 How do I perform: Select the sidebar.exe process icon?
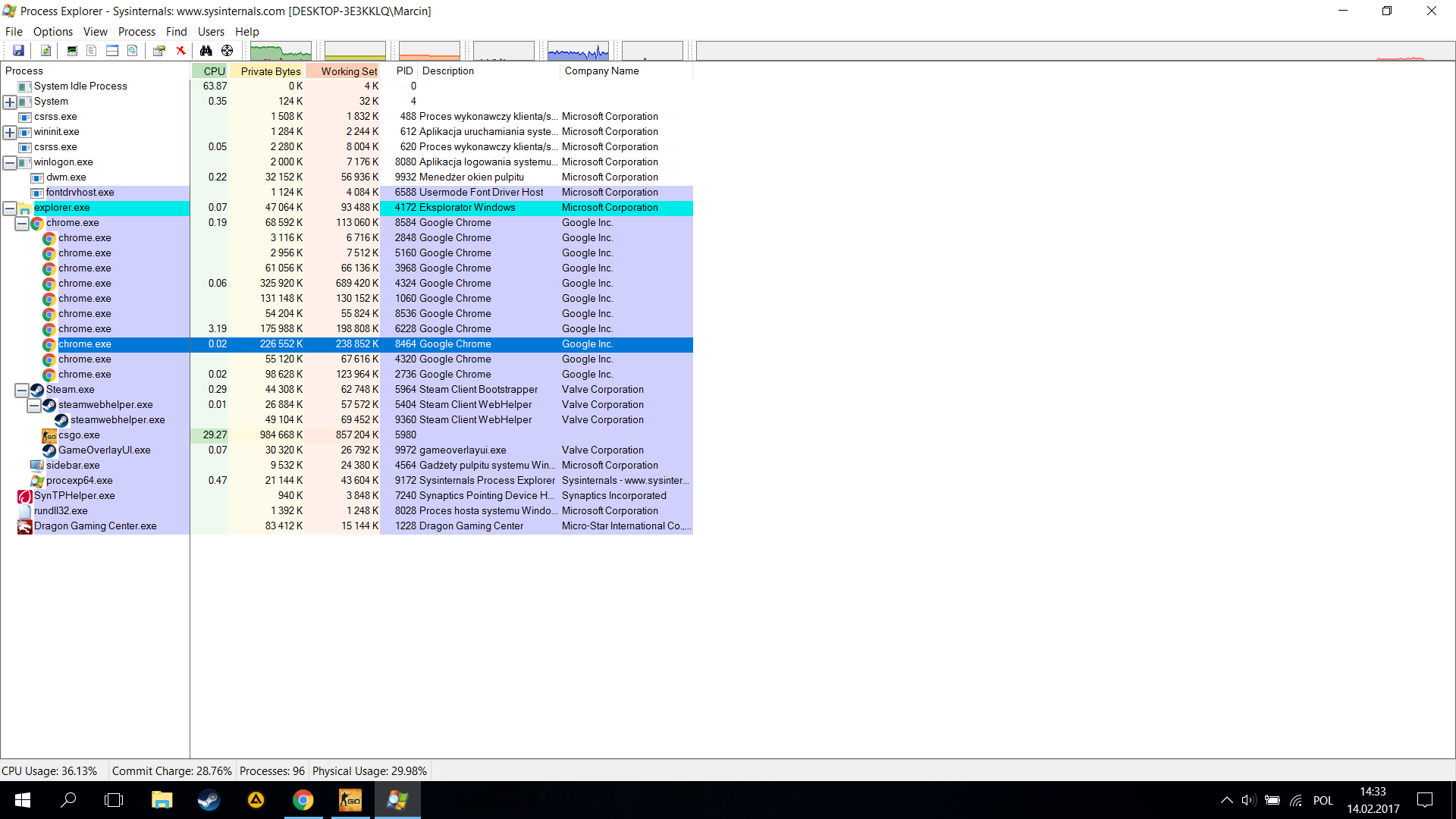(x=37, y=466)
